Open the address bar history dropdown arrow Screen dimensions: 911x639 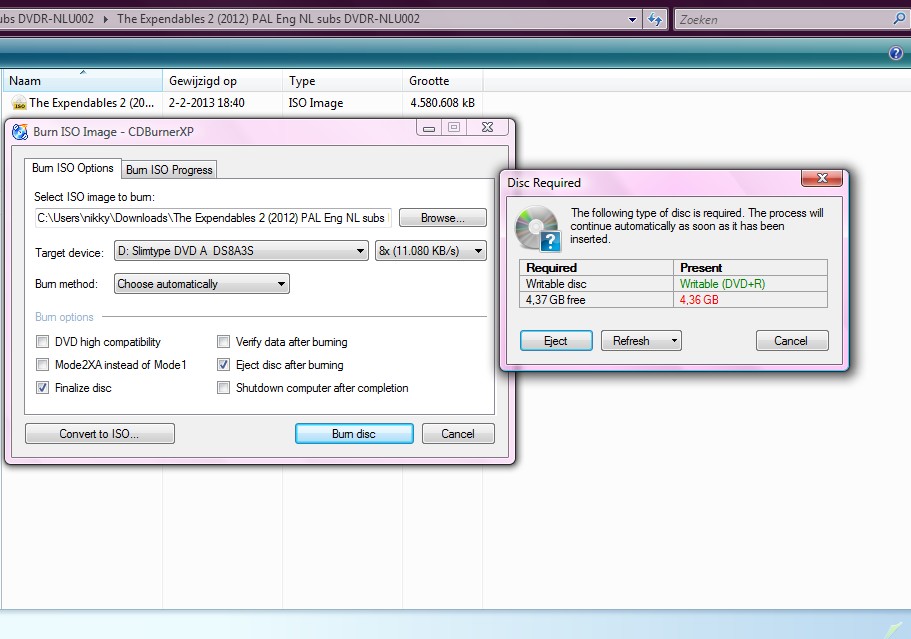tap(632, 20)
